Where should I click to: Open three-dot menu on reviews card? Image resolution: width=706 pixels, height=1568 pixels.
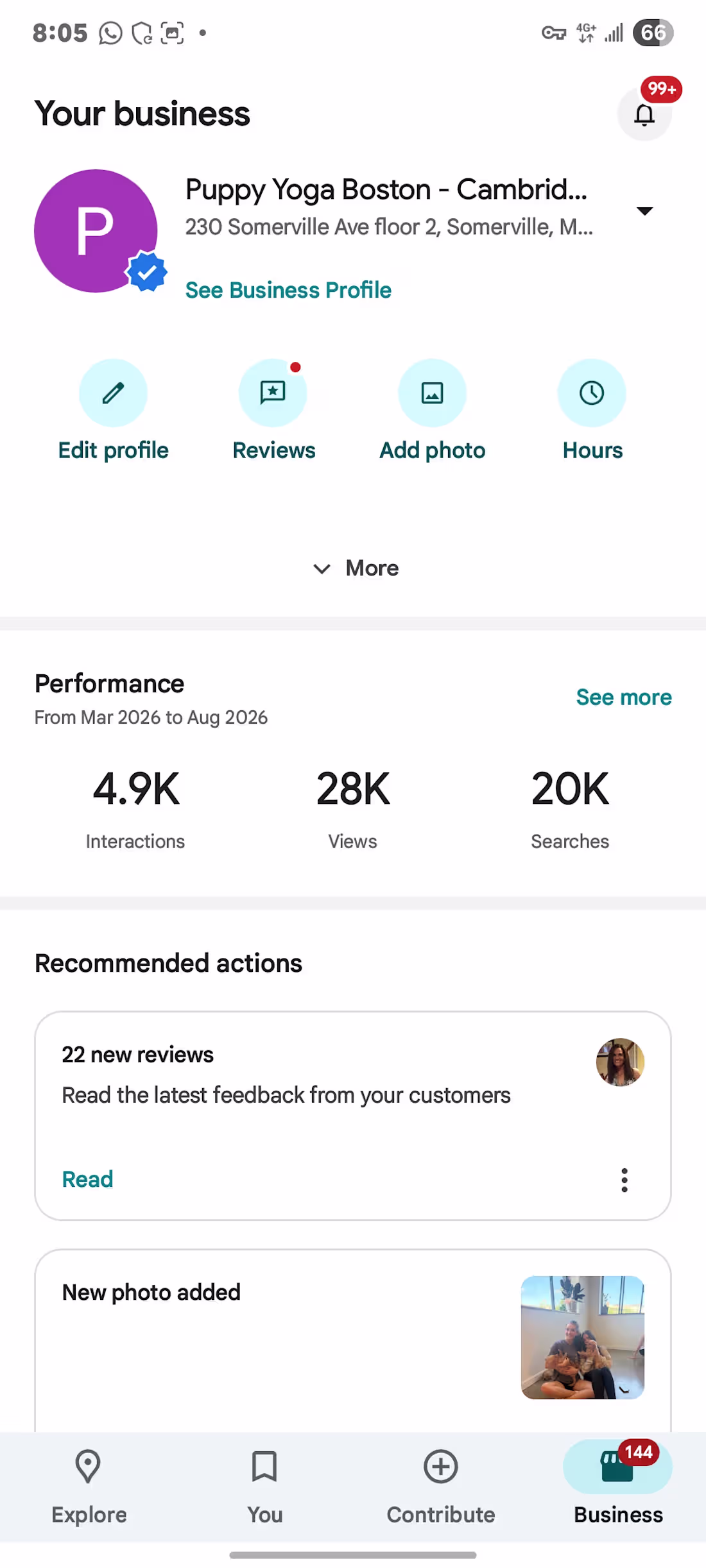point(624,1180)
